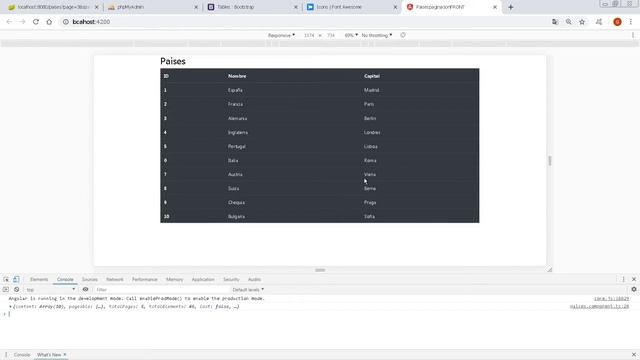640x360 pixels.
Task: Select the What's New drawer tab
Action: (49, 355)
